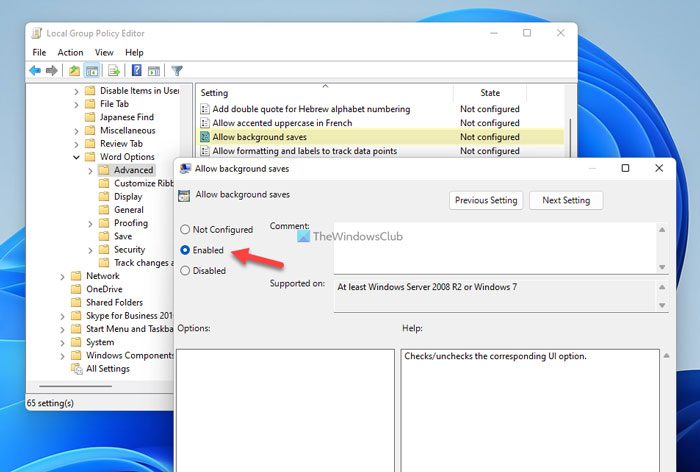This screenshot has height=472, width=700.
Task: Click the Up one level folder icon
Action: tap(74, 71)
